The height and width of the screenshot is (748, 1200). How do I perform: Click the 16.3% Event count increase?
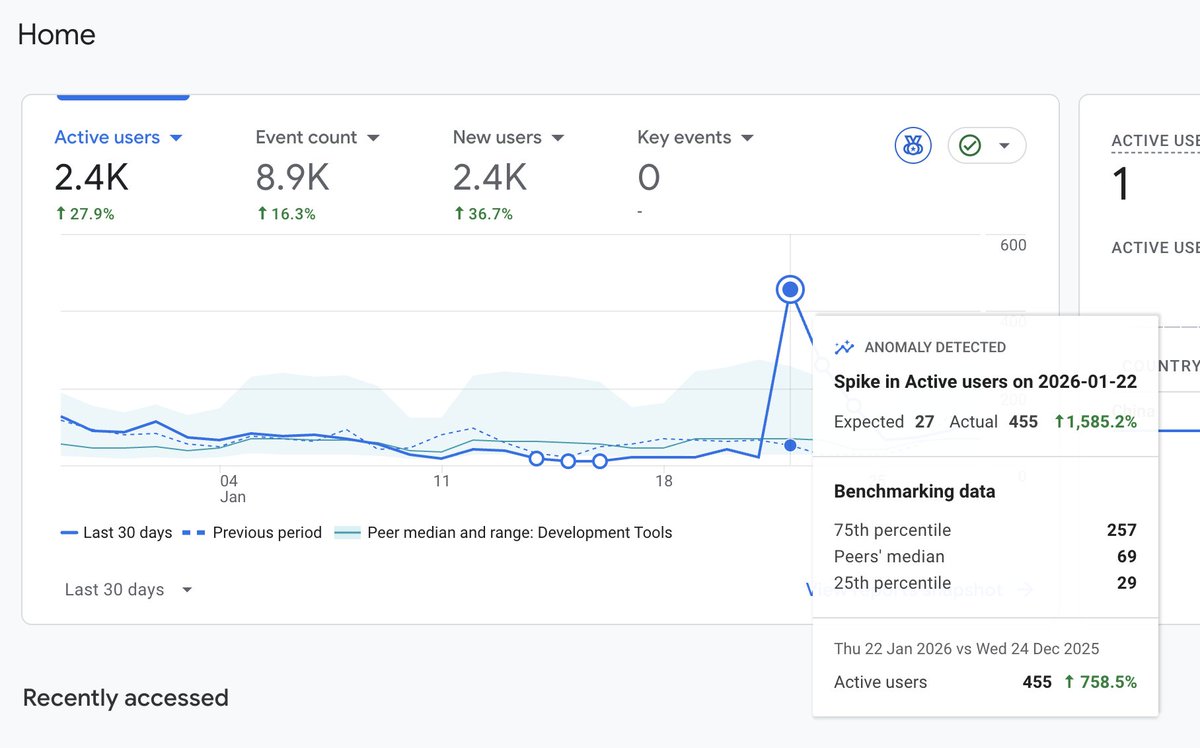[286, 213]
